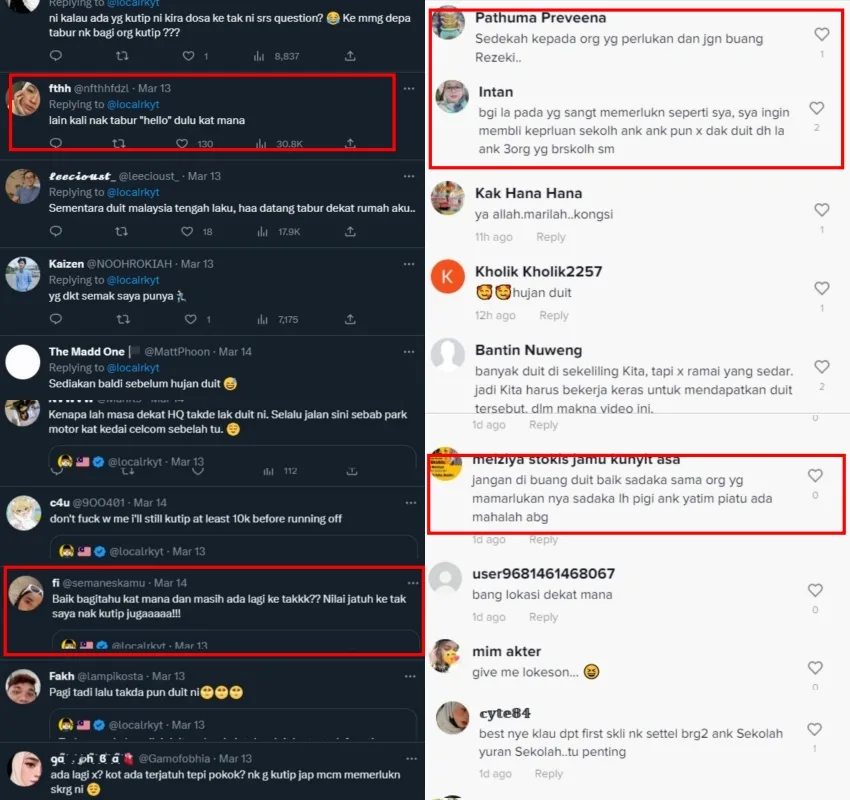Expand three-dot menu on leecioust's tweet
850x800 pixels.
408,176
